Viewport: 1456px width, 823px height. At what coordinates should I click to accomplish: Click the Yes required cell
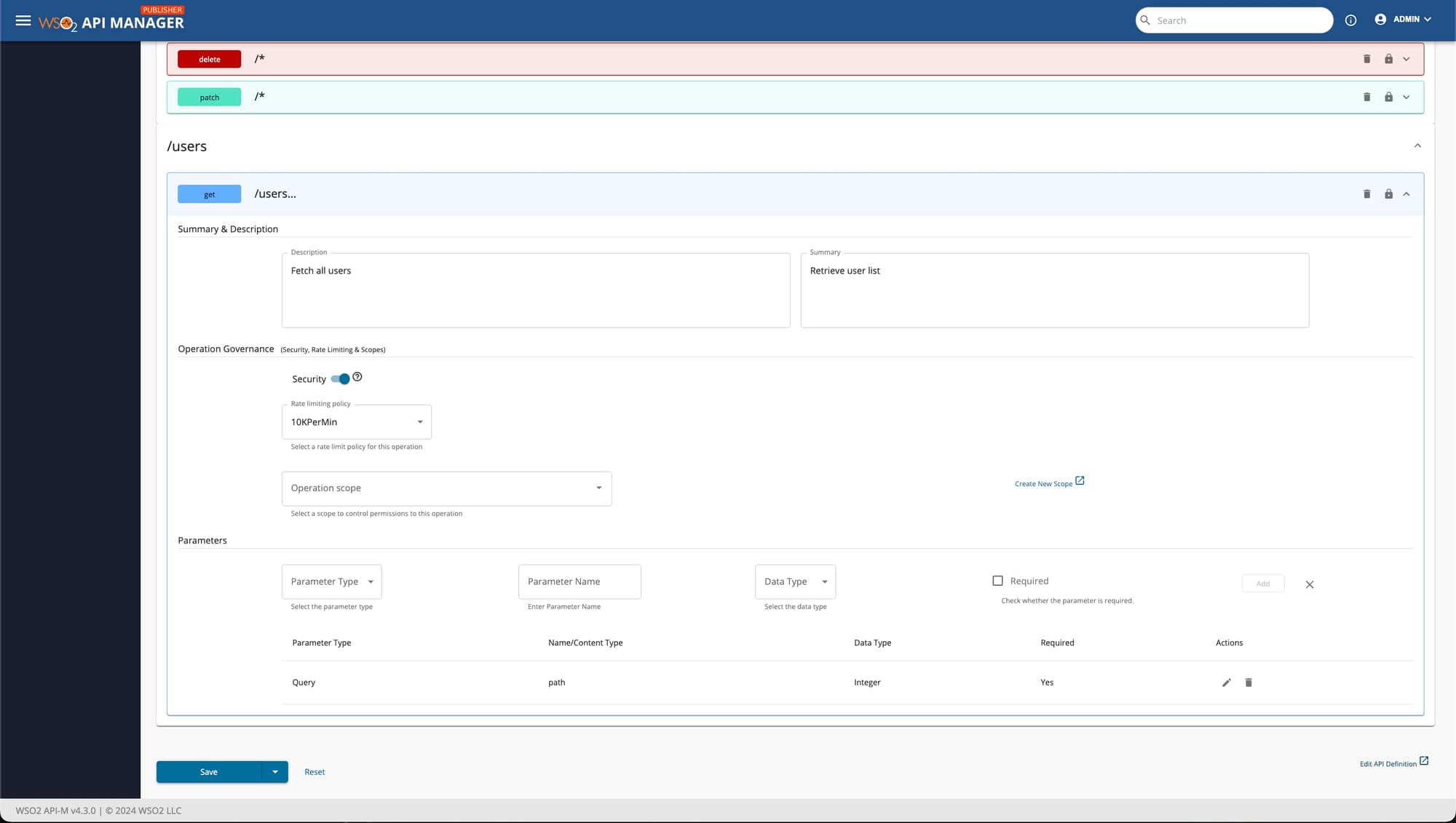1047,683
